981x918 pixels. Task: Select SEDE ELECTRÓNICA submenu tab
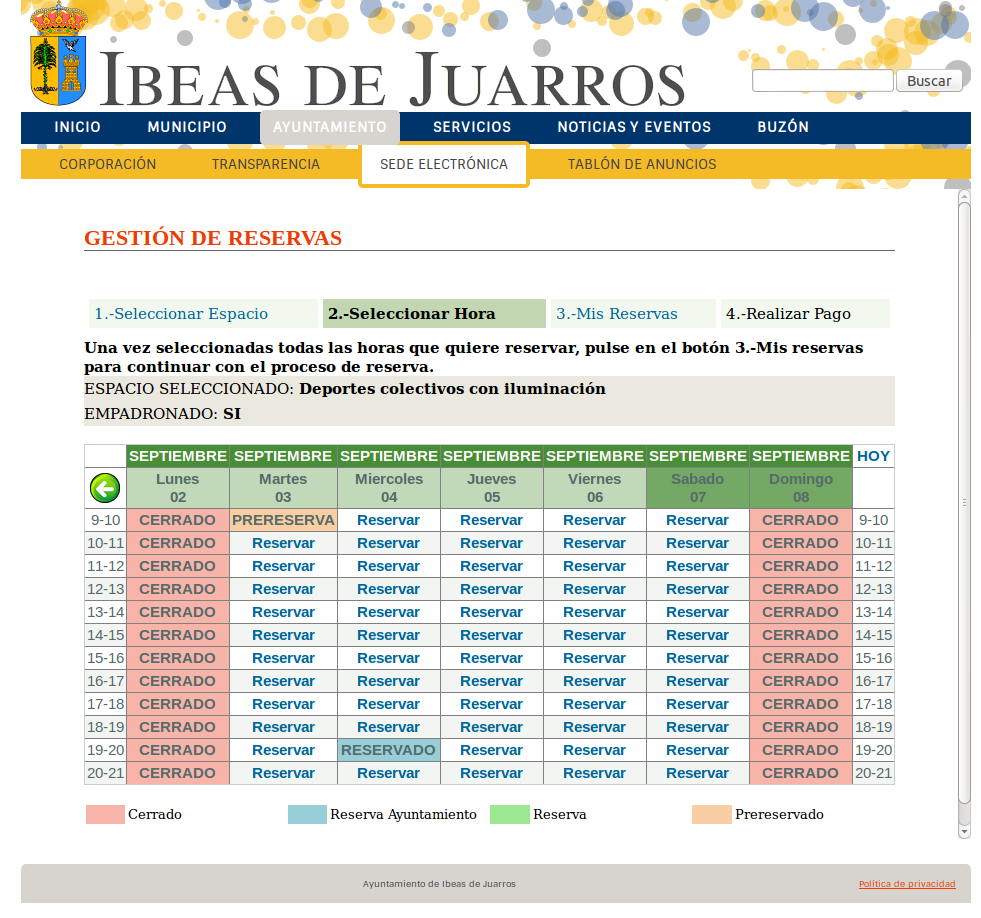[444, 165]
